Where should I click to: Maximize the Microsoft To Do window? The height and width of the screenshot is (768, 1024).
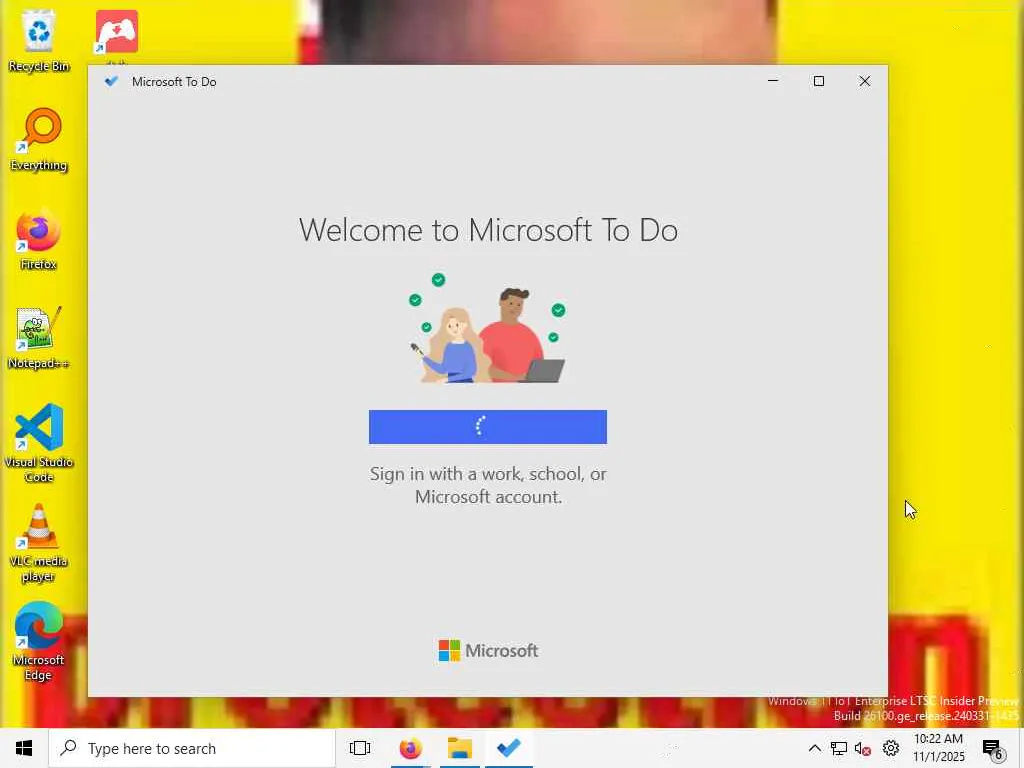coord(818,81)
